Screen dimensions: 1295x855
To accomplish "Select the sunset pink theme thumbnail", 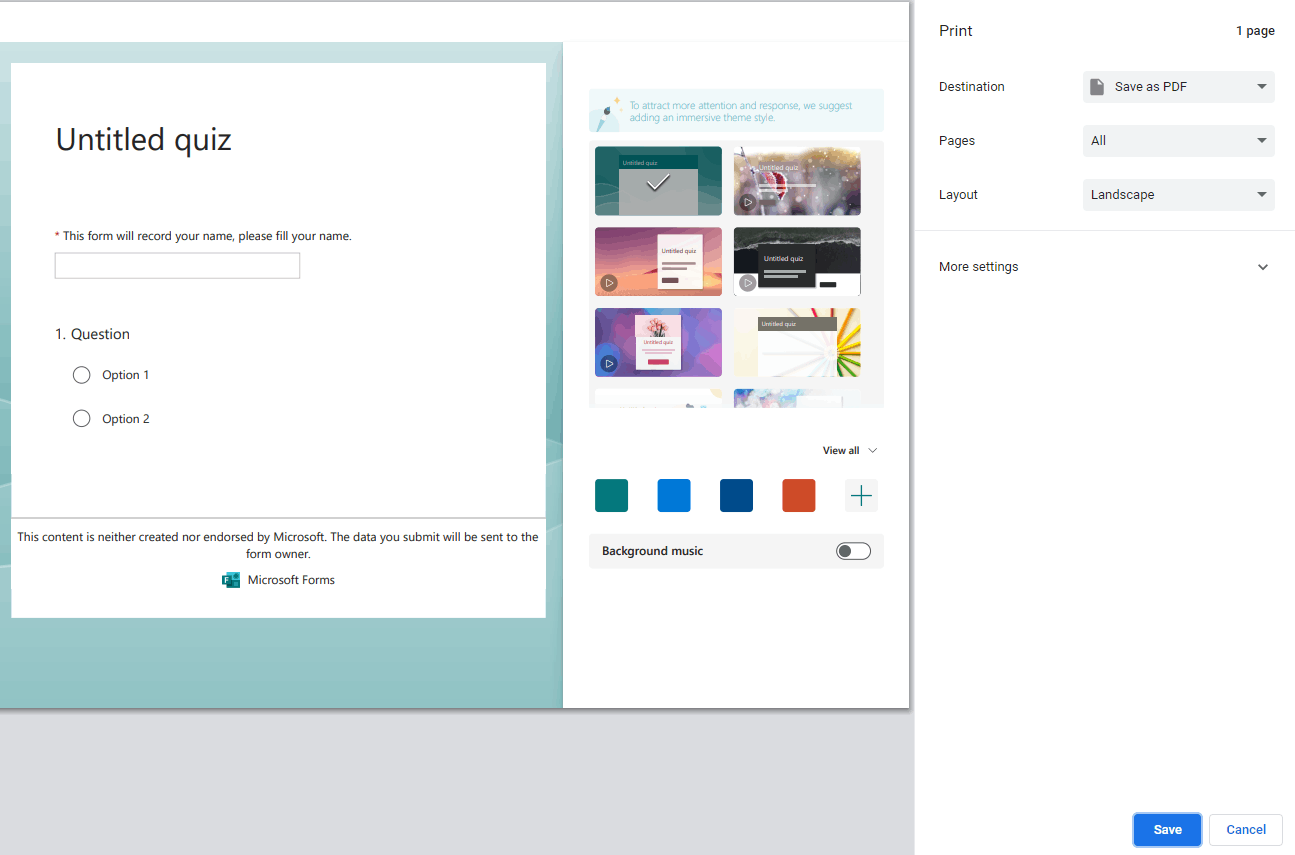I will click(658, 261).
